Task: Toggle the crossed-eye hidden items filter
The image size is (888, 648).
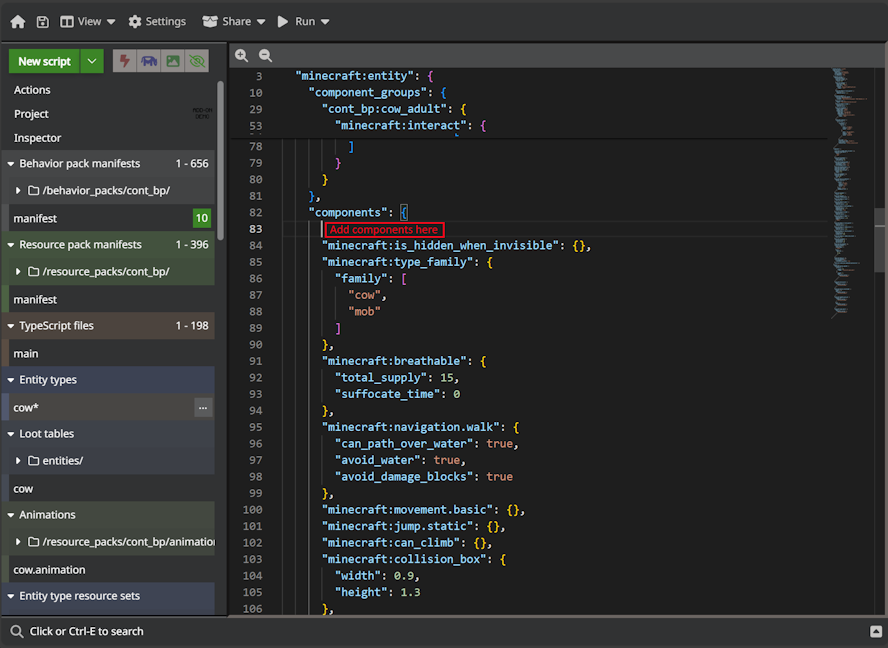Action: click(197, 61)
